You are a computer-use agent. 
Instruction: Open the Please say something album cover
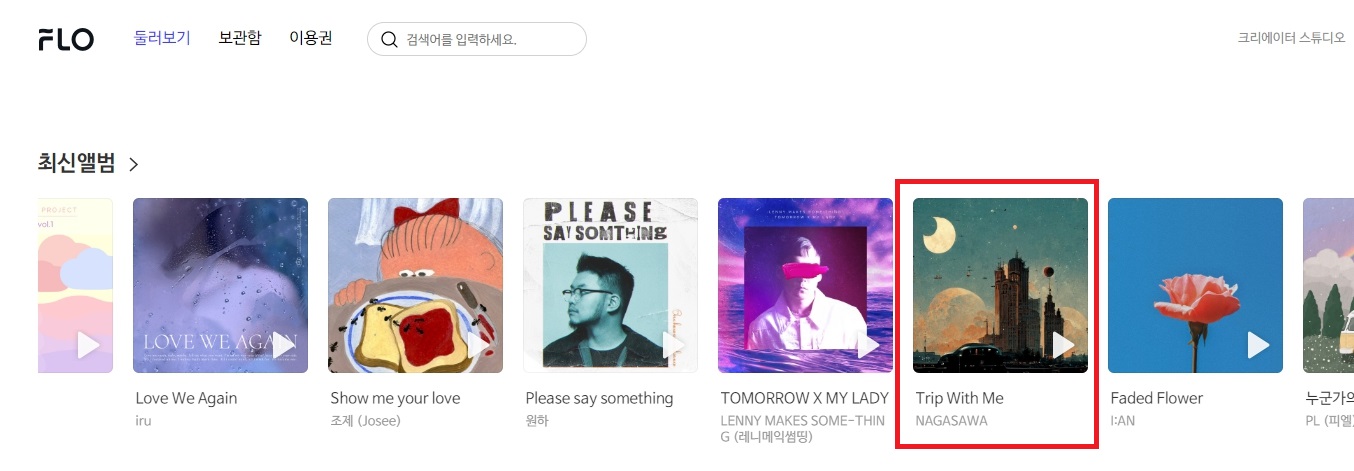pos(610,285)
